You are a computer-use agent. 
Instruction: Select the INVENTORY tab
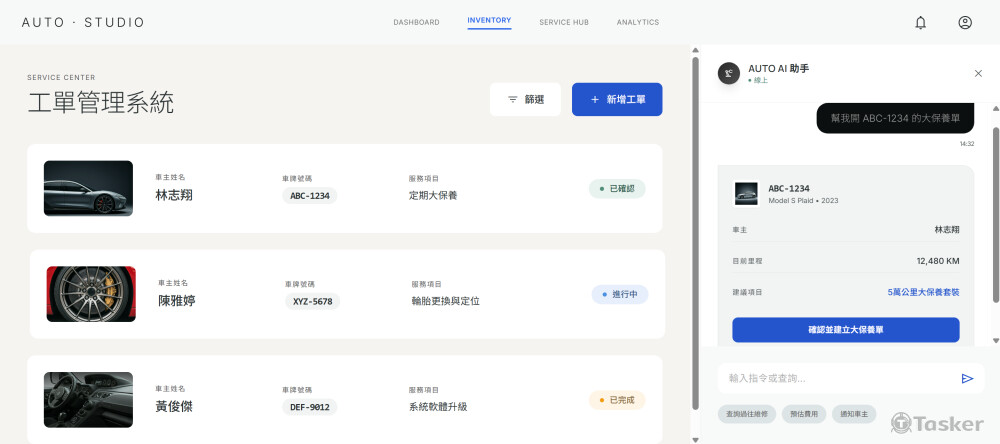[x=489, y=21]
